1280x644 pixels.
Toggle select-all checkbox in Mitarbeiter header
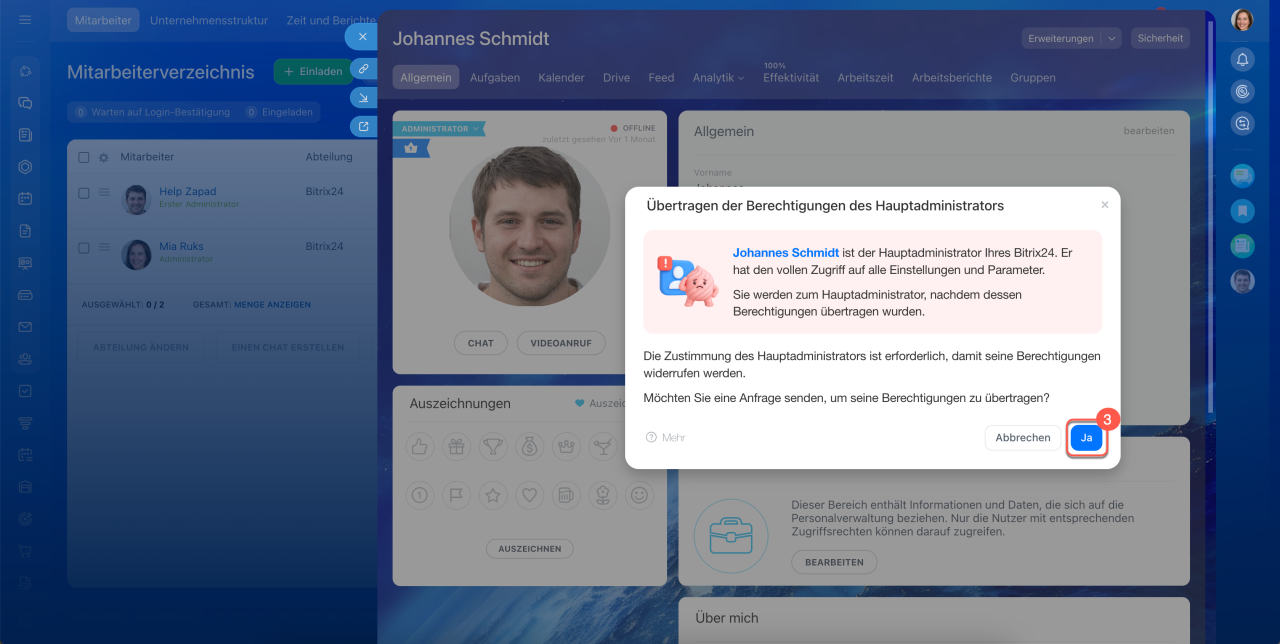(84, 157)
